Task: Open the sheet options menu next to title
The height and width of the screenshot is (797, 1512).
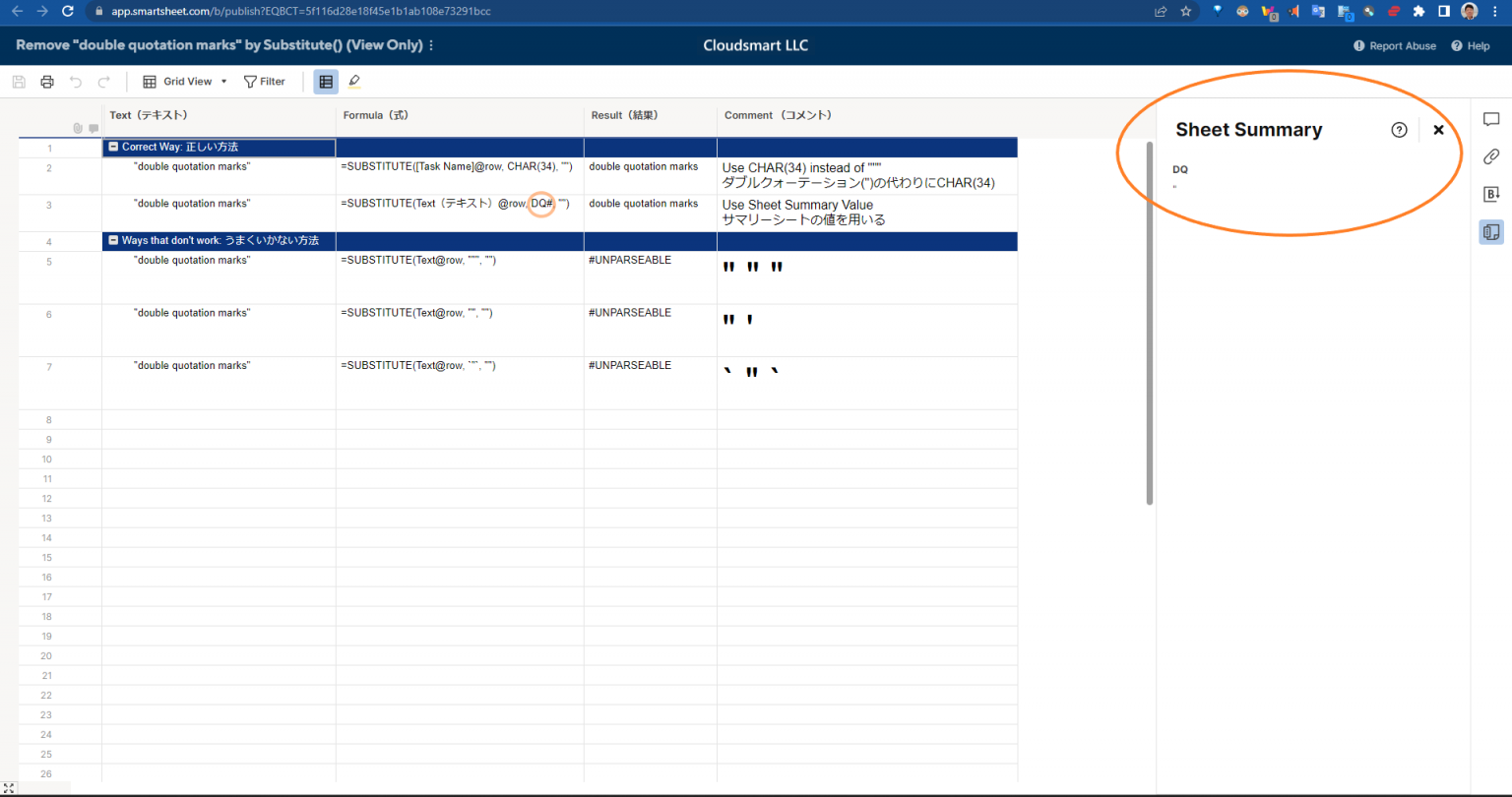Action: click(x=430, y=45)
